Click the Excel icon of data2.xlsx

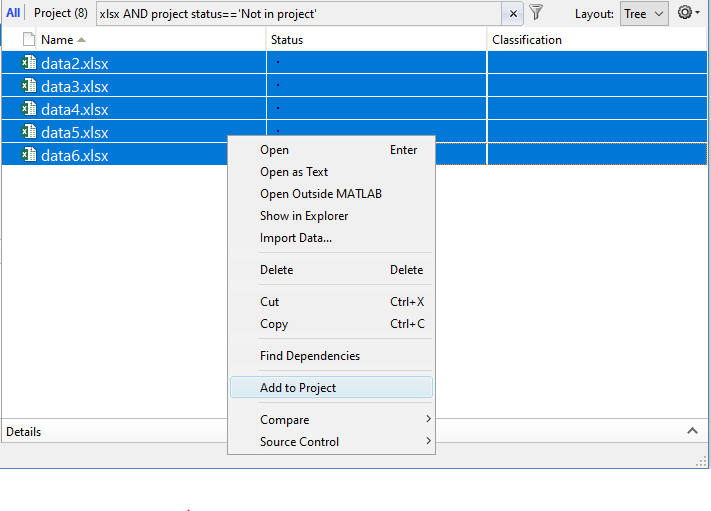point(29,63)
